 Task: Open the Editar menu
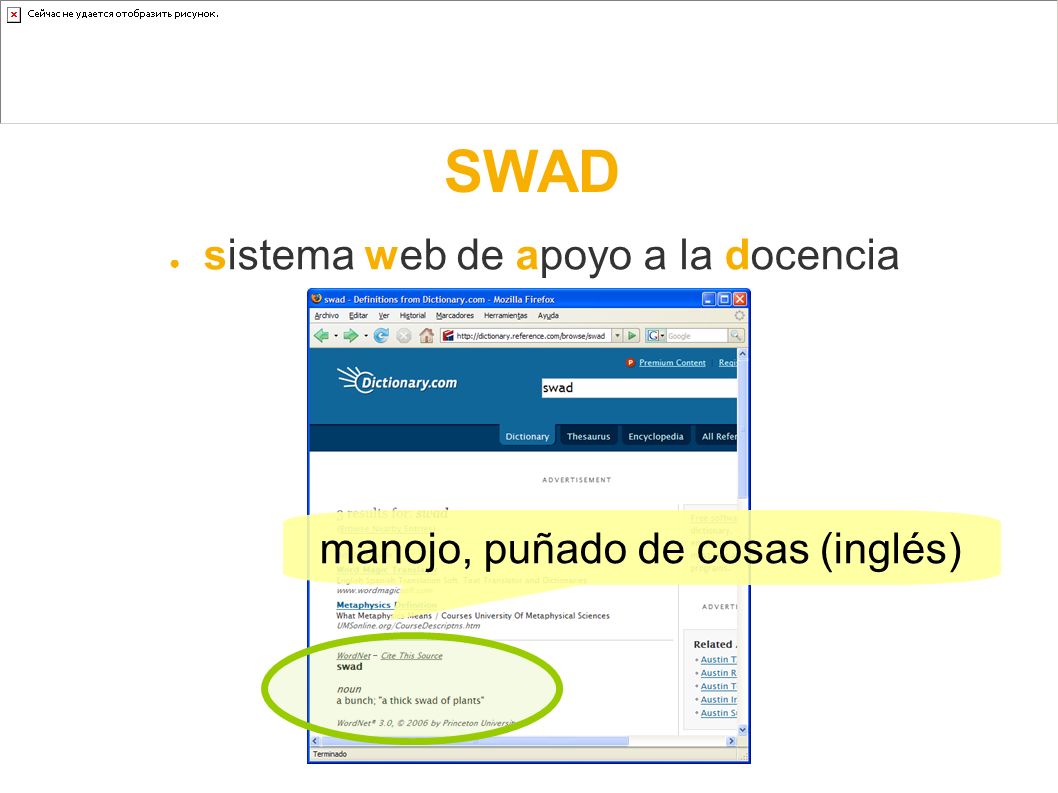(x=358, y=315)
